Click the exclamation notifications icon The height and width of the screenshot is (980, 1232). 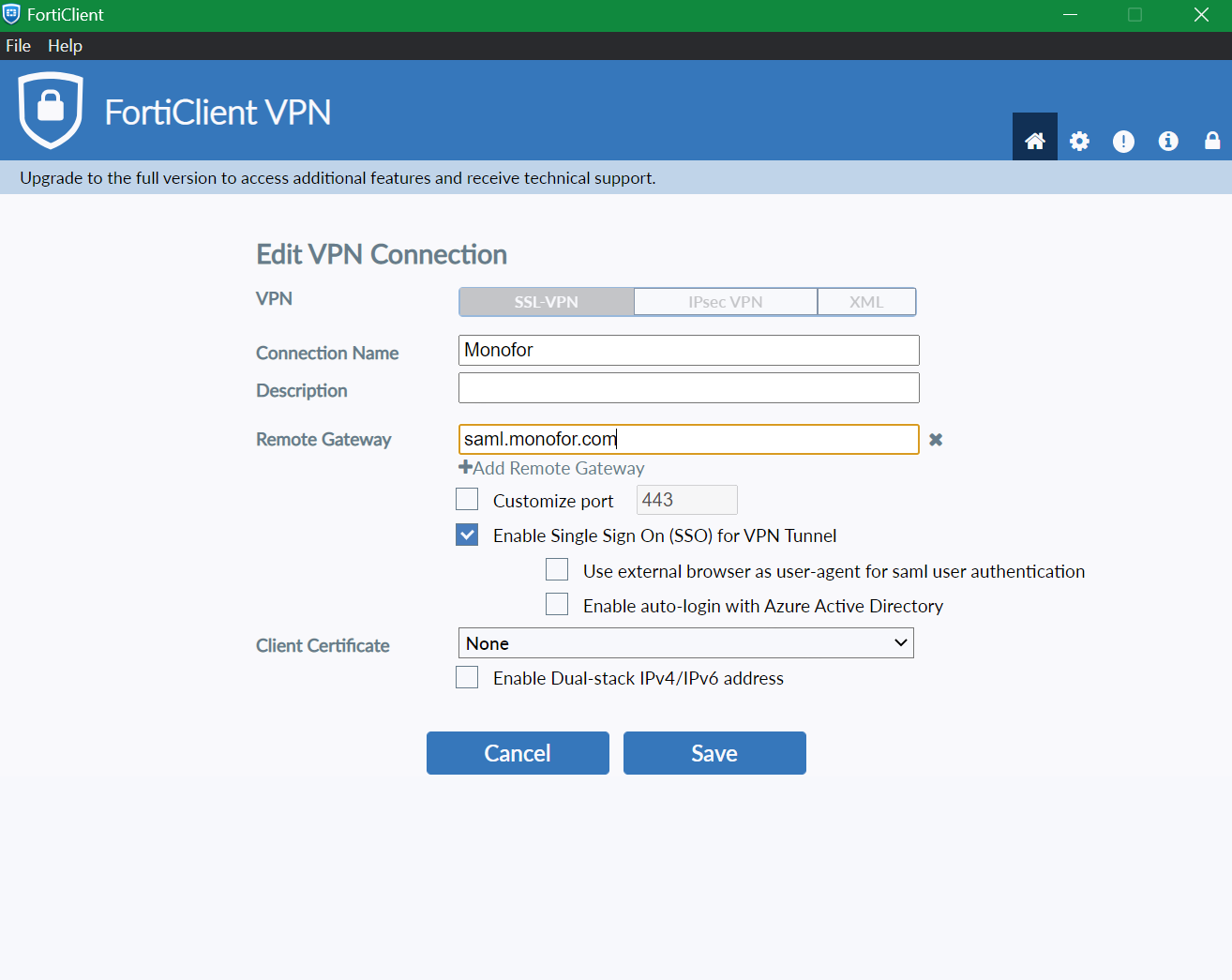click(1123, 141)
